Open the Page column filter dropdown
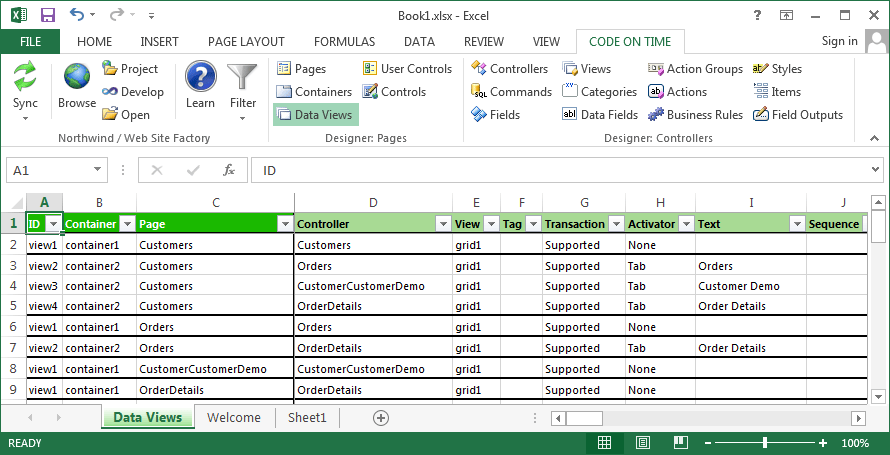Screen dimensions: 890x455 [286, 224]
